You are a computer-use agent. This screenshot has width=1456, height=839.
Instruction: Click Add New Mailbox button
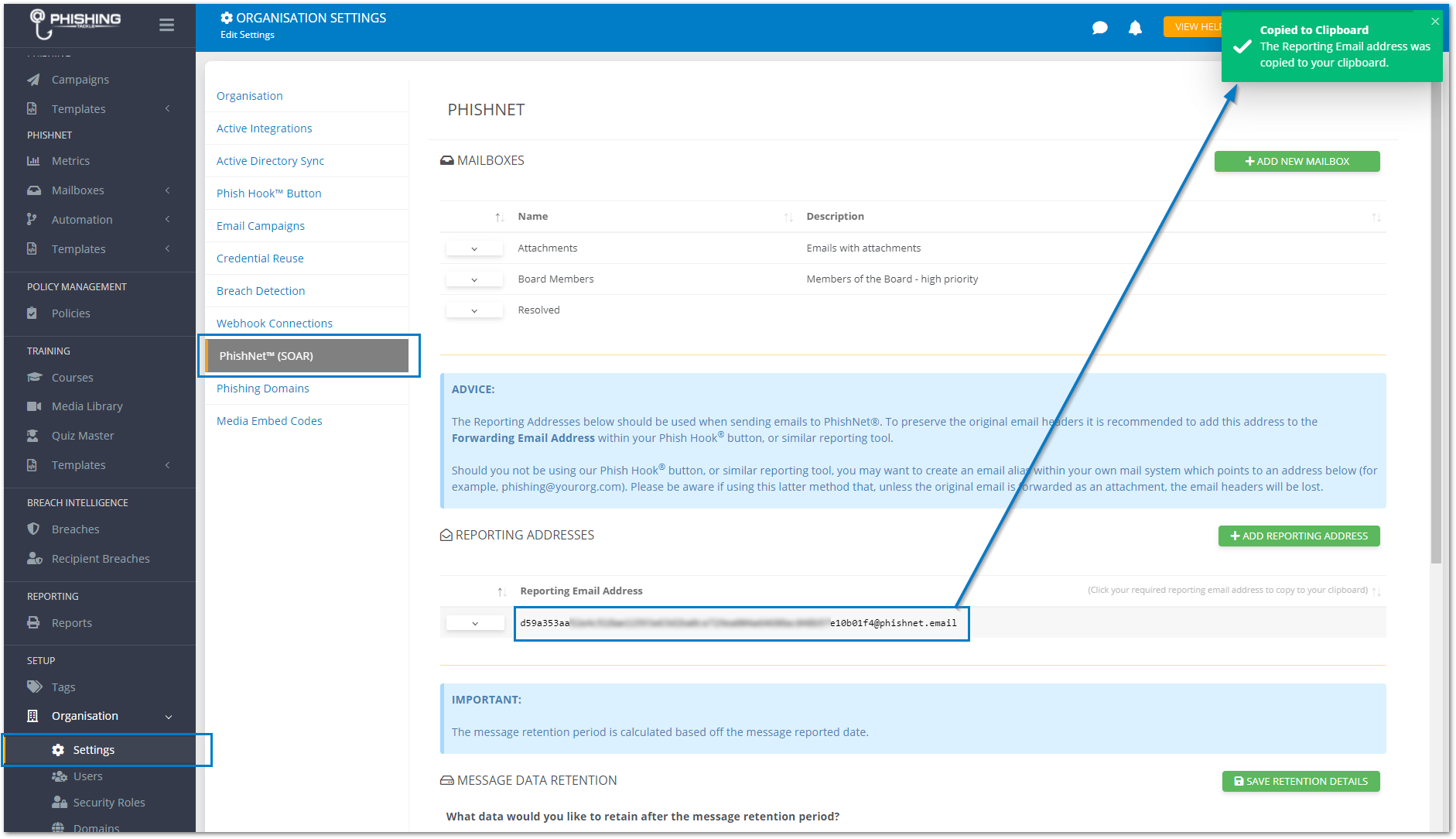(1297, 162)
